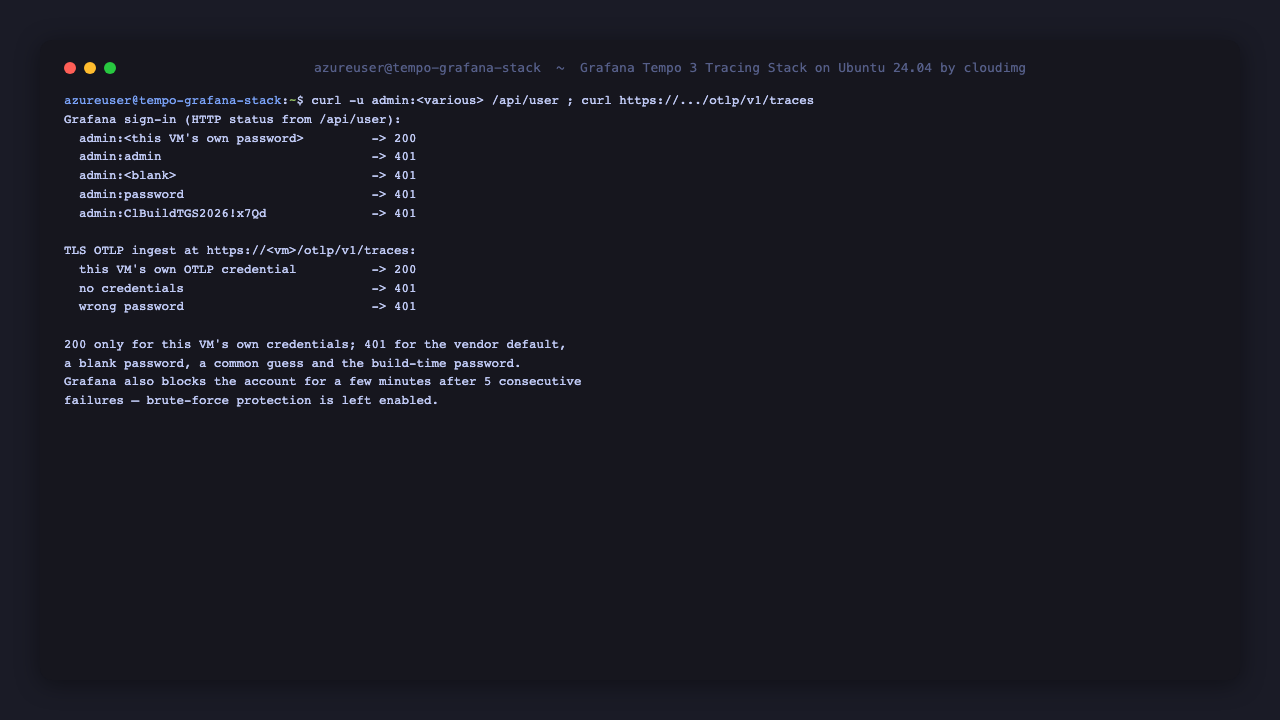The height and width of the screenshot is (720, 1280).
Task: Click the window title 'azureuser@tempo-grafana-stack'
Action: click(x=427, y=68)
